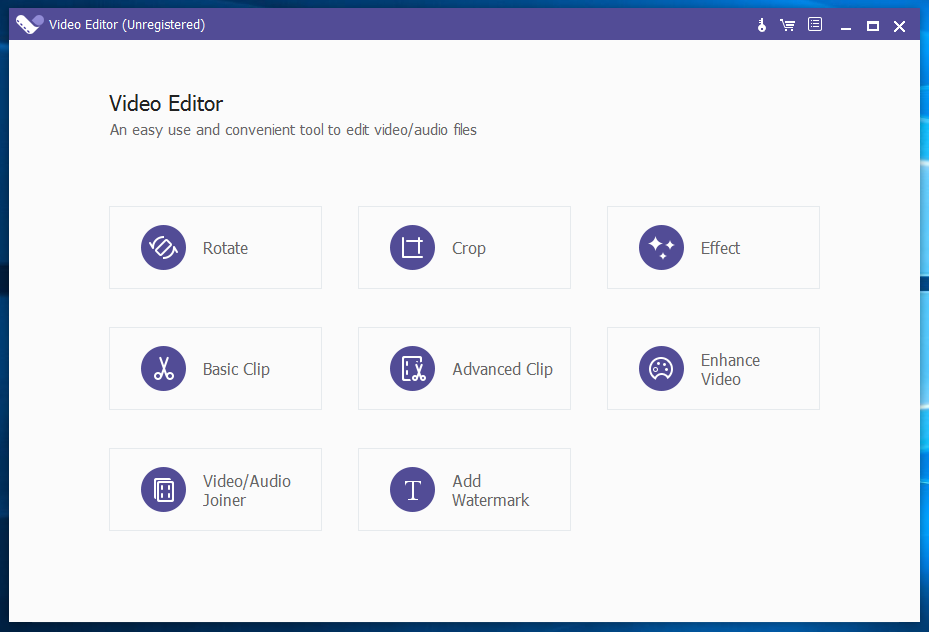
Task: Select the Add Watermark T icon
Action: point(412,489)
